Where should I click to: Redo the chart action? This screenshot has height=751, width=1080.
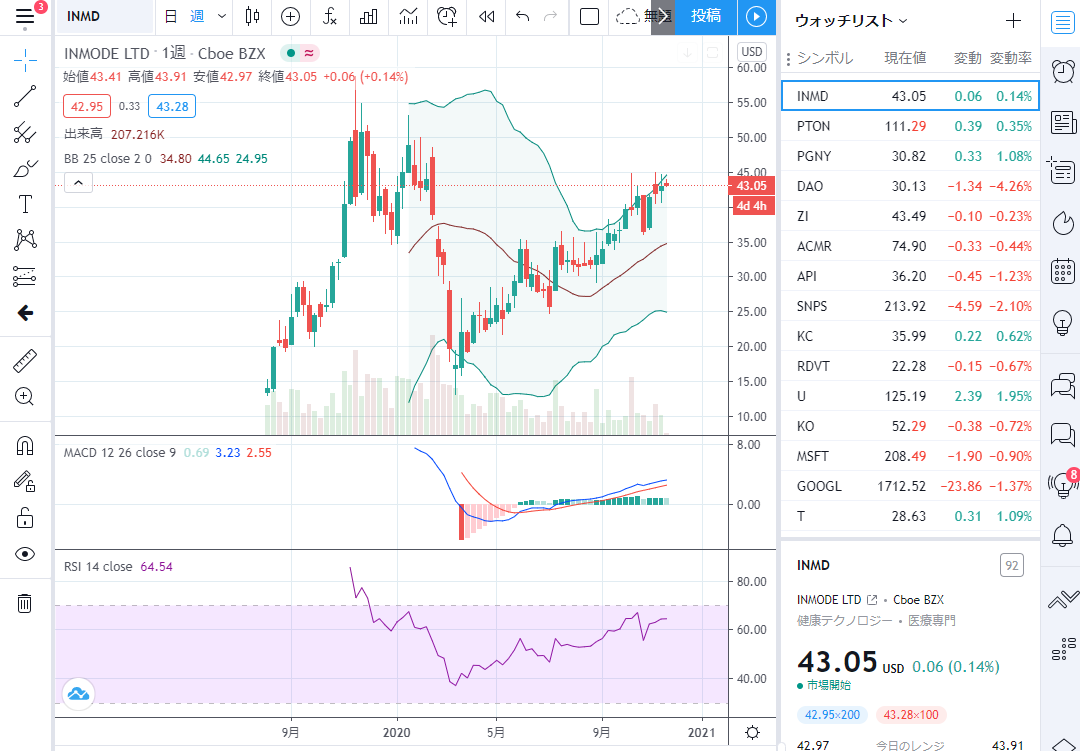550,17
